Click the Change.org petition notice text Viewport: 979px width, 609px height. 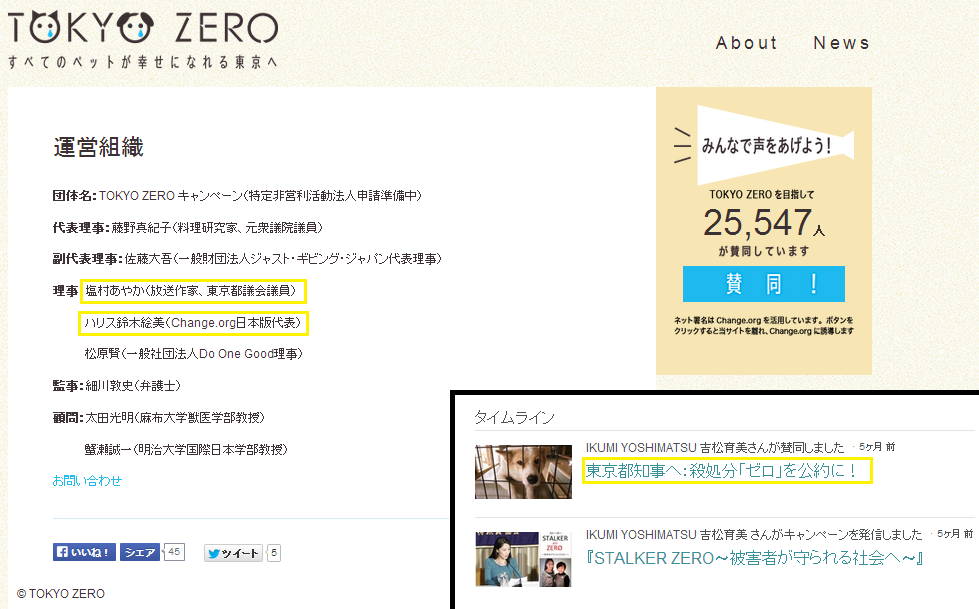(764, 325)
